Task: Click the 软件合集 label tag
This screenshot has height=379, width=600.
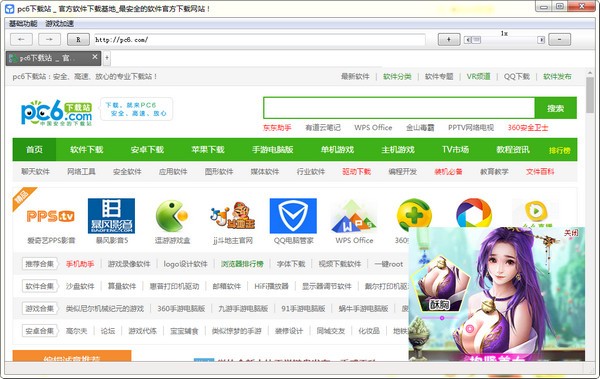Action: [x=39, y=286]
